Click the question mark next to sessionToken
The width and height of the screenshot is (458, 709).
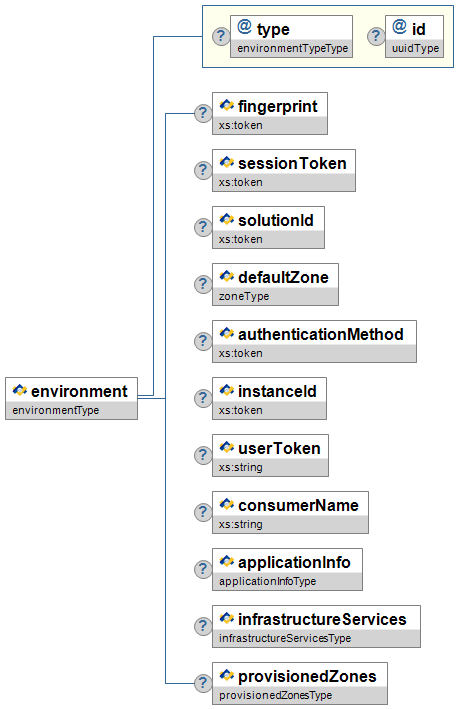pyautogui.click(x=203, y=170)
